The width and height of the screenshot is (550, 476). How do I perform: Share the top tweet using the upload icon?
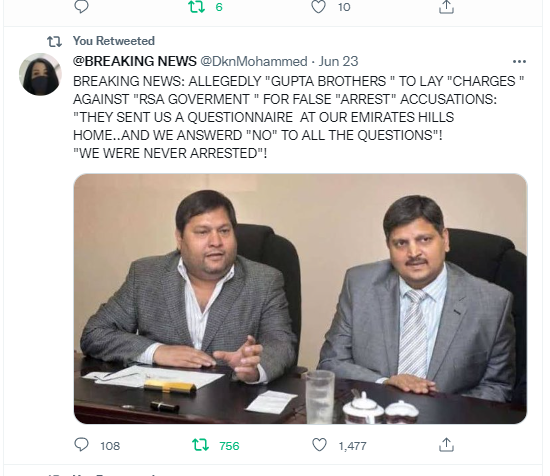coord(446,6)
